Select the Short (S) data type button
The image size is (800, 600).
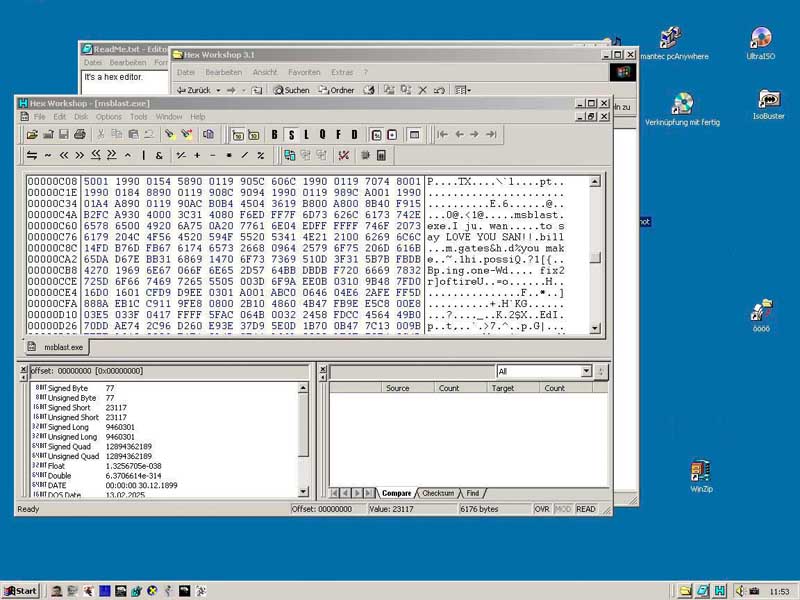291,135
